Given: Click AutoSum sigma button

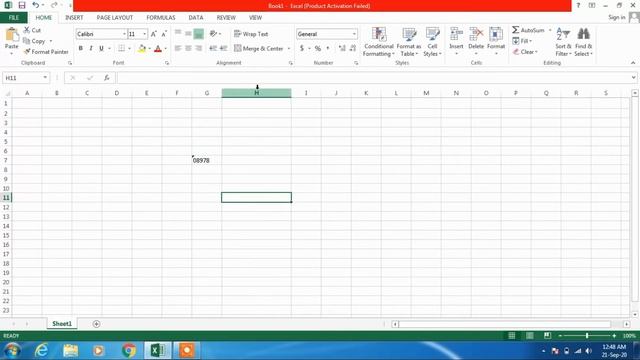Looking at the screenshot, I should click(x=528, y=30).
